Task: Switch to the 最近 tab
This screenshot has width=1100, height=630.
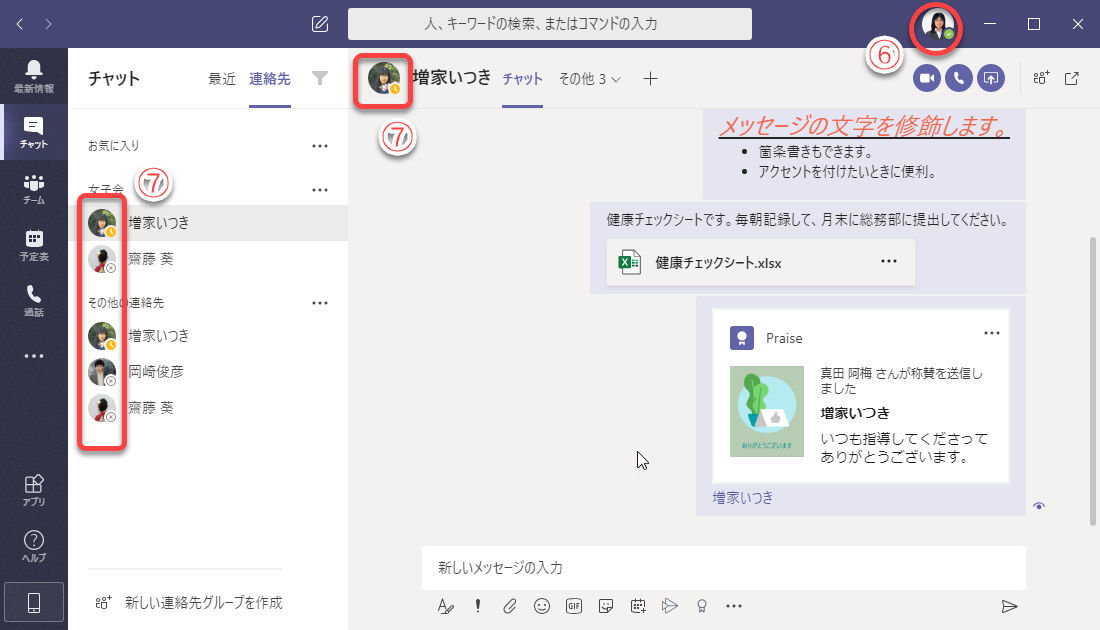Action: 222,79
